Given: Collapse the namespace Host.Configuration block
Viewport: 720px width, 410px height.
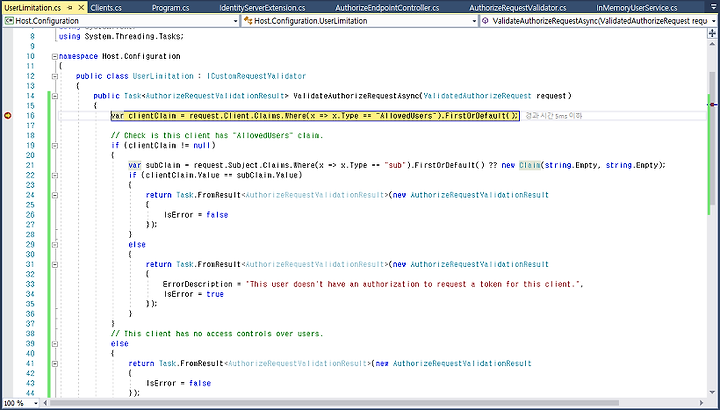Looking at the screenshot, I should [55, 56].
